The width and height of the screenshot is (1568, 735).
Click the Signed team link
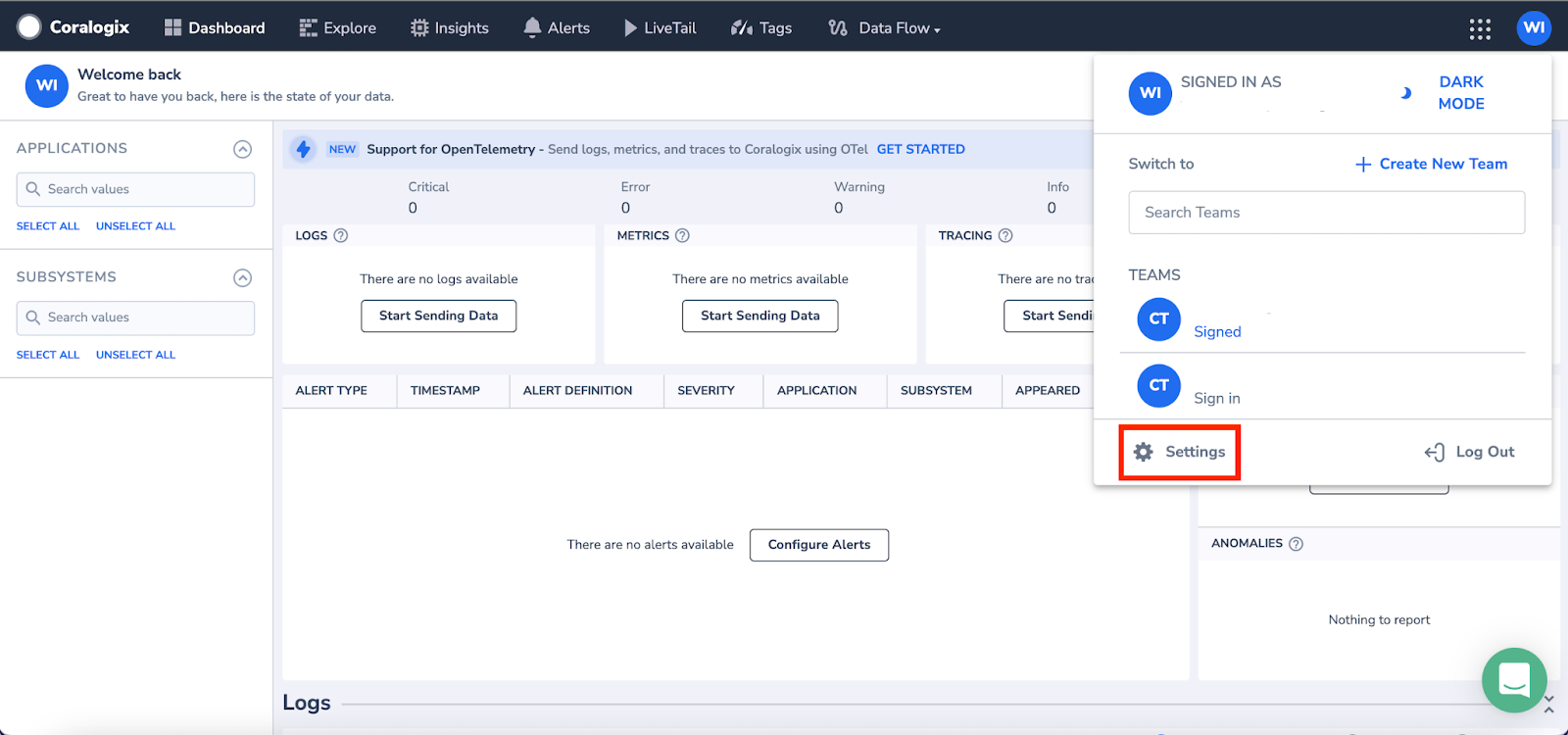(1218, 332)
